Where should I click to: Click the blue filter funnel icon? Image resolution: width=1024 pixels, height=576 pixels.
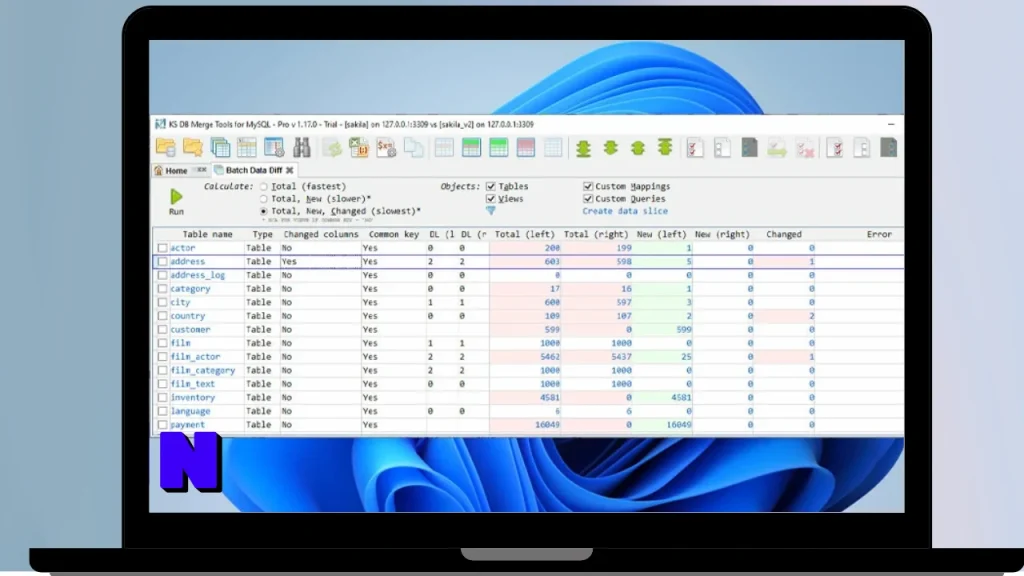490,211
